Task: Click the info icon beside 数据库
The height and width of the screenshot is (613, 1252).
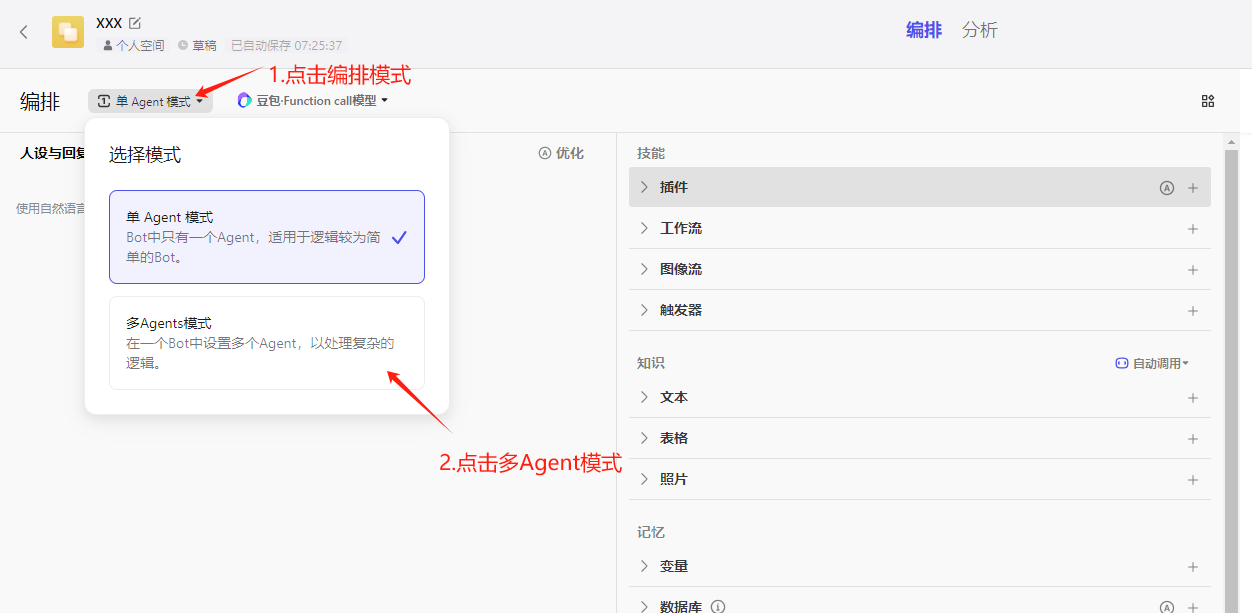Action: [718, 607]
